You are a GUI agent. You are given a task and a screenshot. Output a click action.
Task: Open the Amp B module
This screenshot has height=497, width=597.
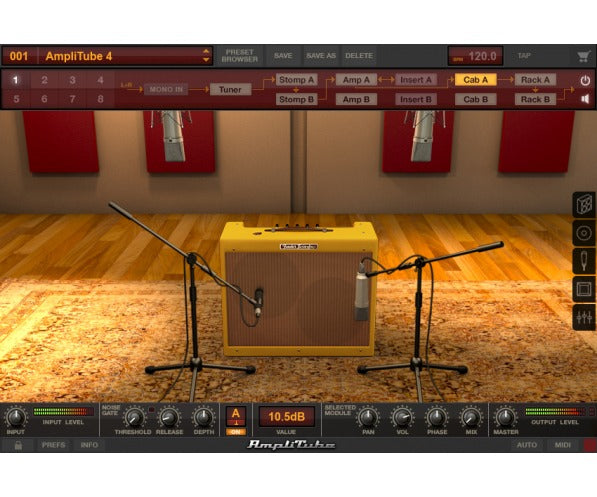click(356, 99)
